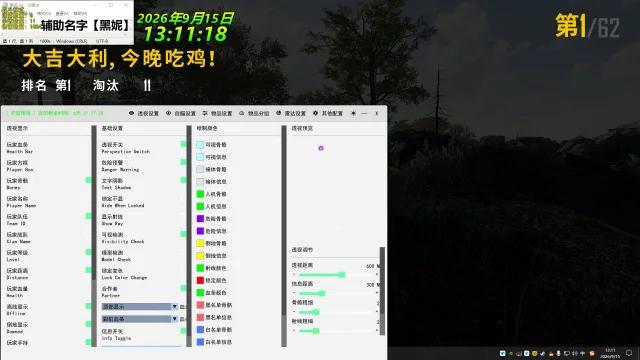Pick the 危险信息 purple swatch
The width and height of the screenshot is (640, 360).
[x=200, y=231]
